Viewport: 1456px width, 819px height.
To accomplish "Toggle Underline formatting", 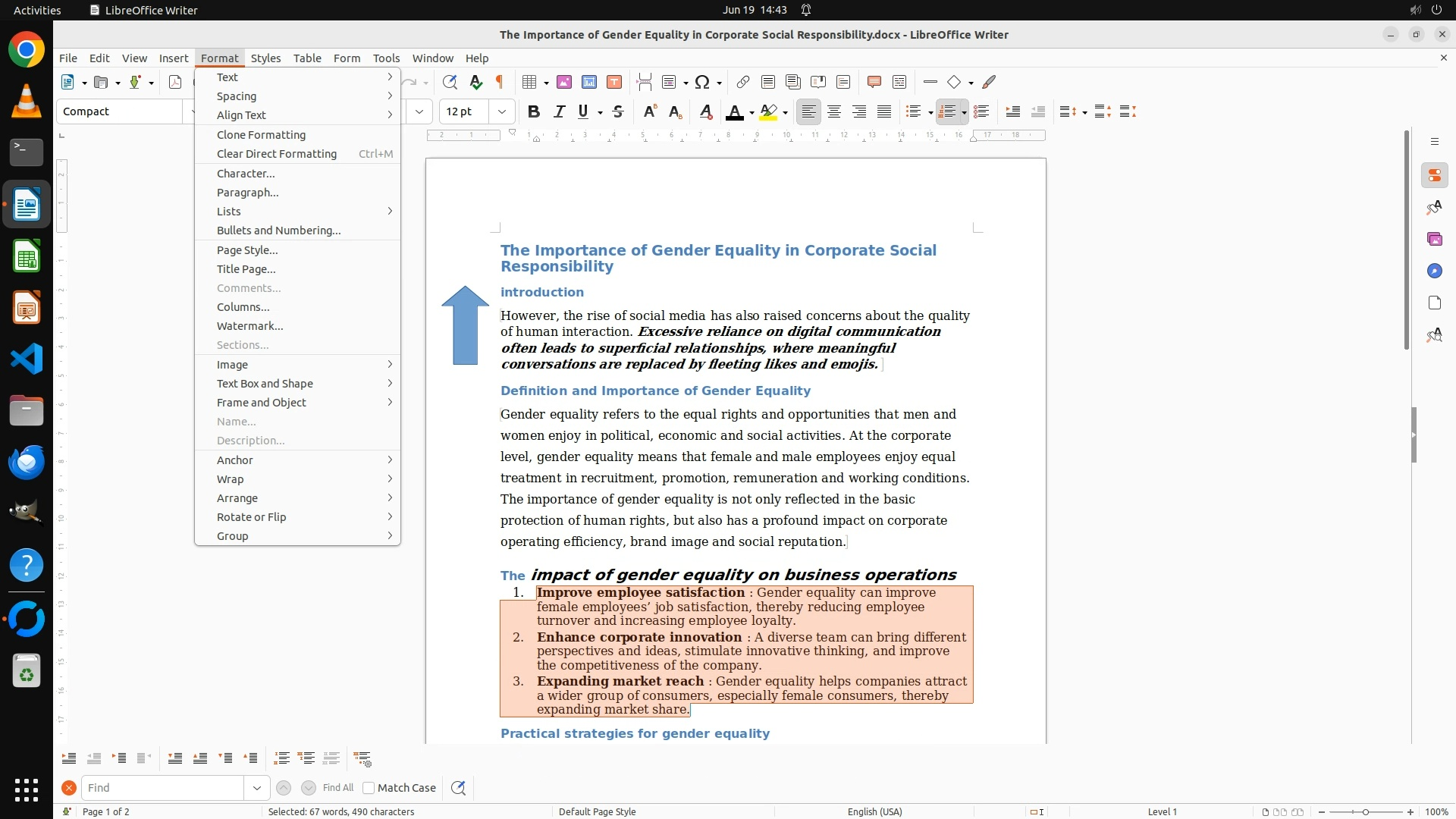I will pos(583,111).
